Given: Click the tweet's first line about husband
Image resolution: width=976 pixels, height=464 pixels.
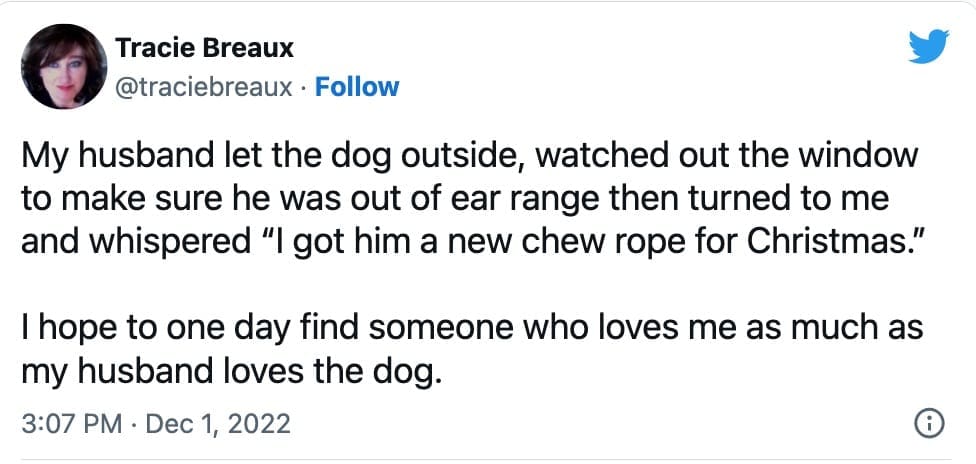Looking at the screenshot, I should [468, 157].
